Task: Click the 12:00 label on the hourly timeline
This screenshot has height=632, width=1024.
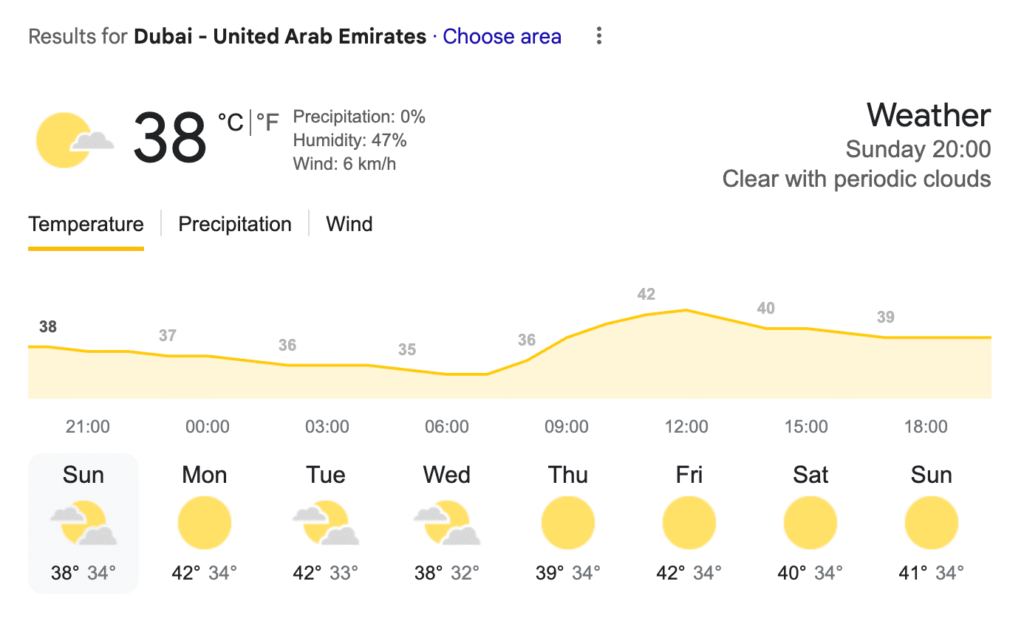Action: pyautogui.click(x=686, y=427)
